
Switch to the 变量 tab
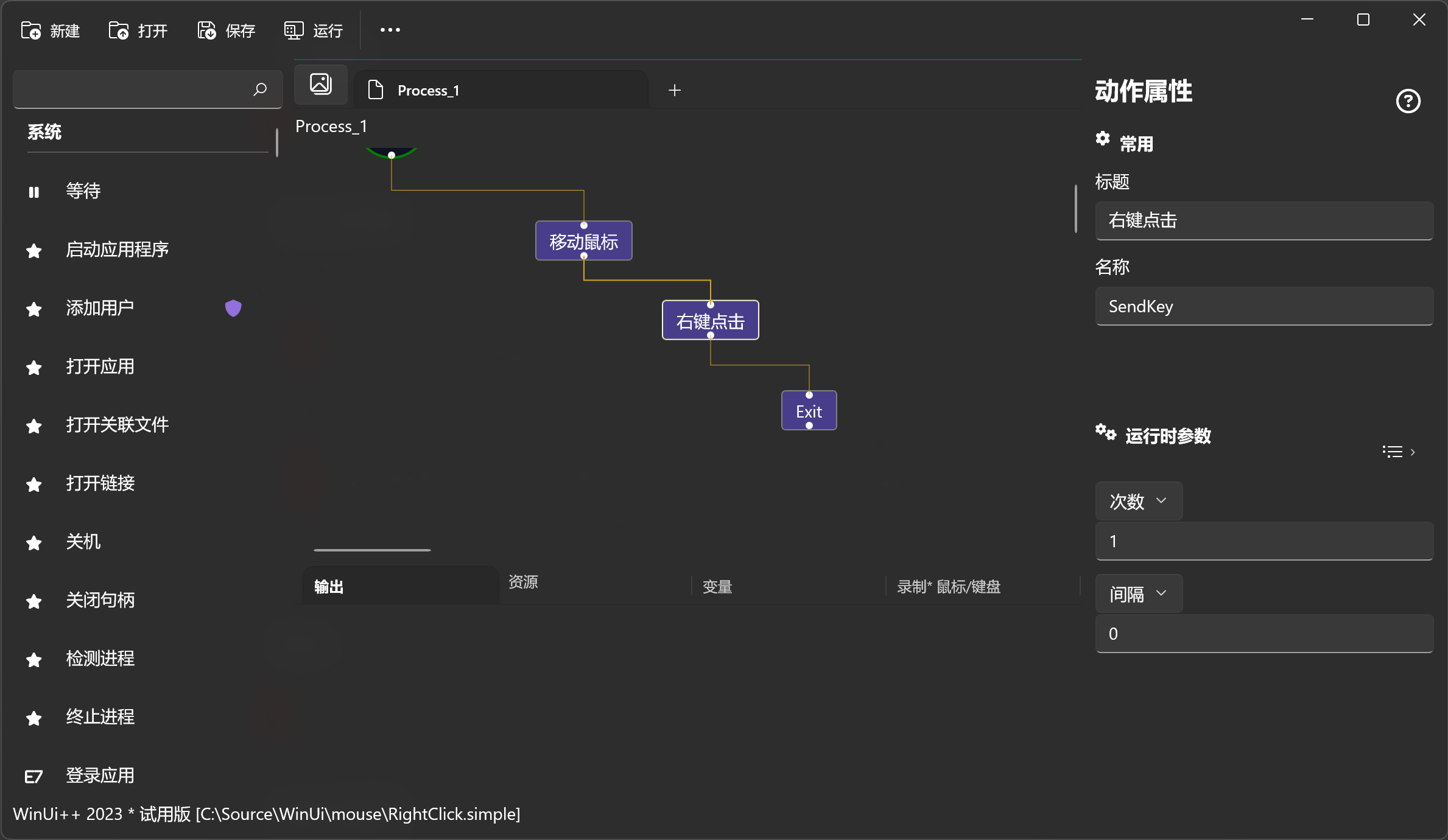click(717, 587)
